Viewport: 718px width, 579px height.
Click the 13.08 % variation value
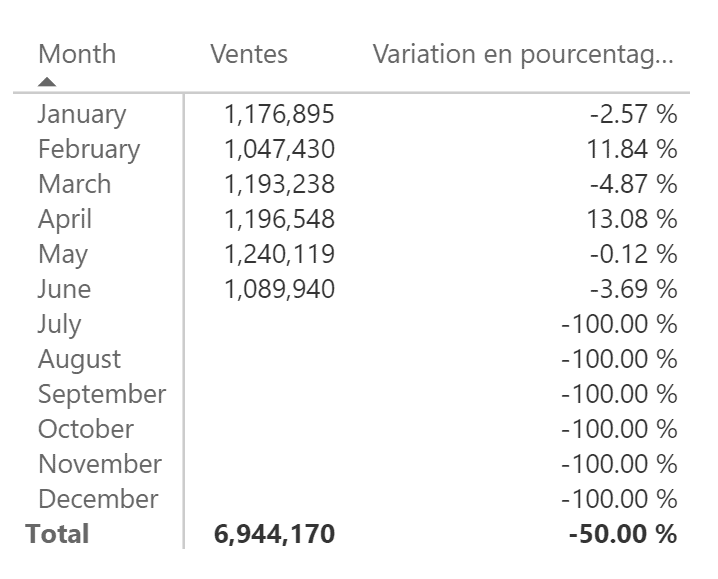tap(634, 219)
